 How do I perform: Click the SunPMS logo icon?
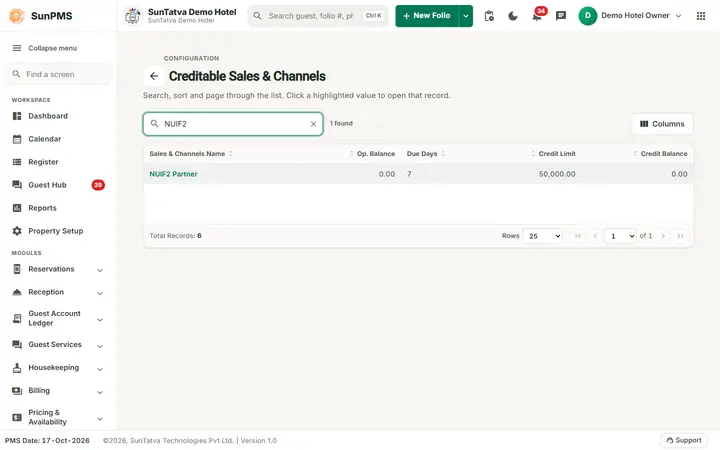[17, 16]
